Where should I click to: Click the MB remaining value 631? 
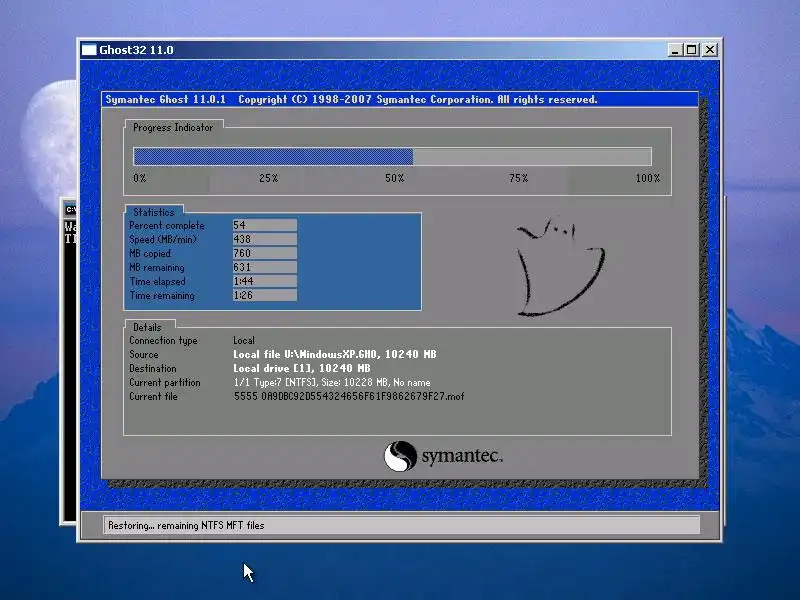pyautogui.click(x=264, y=267)
